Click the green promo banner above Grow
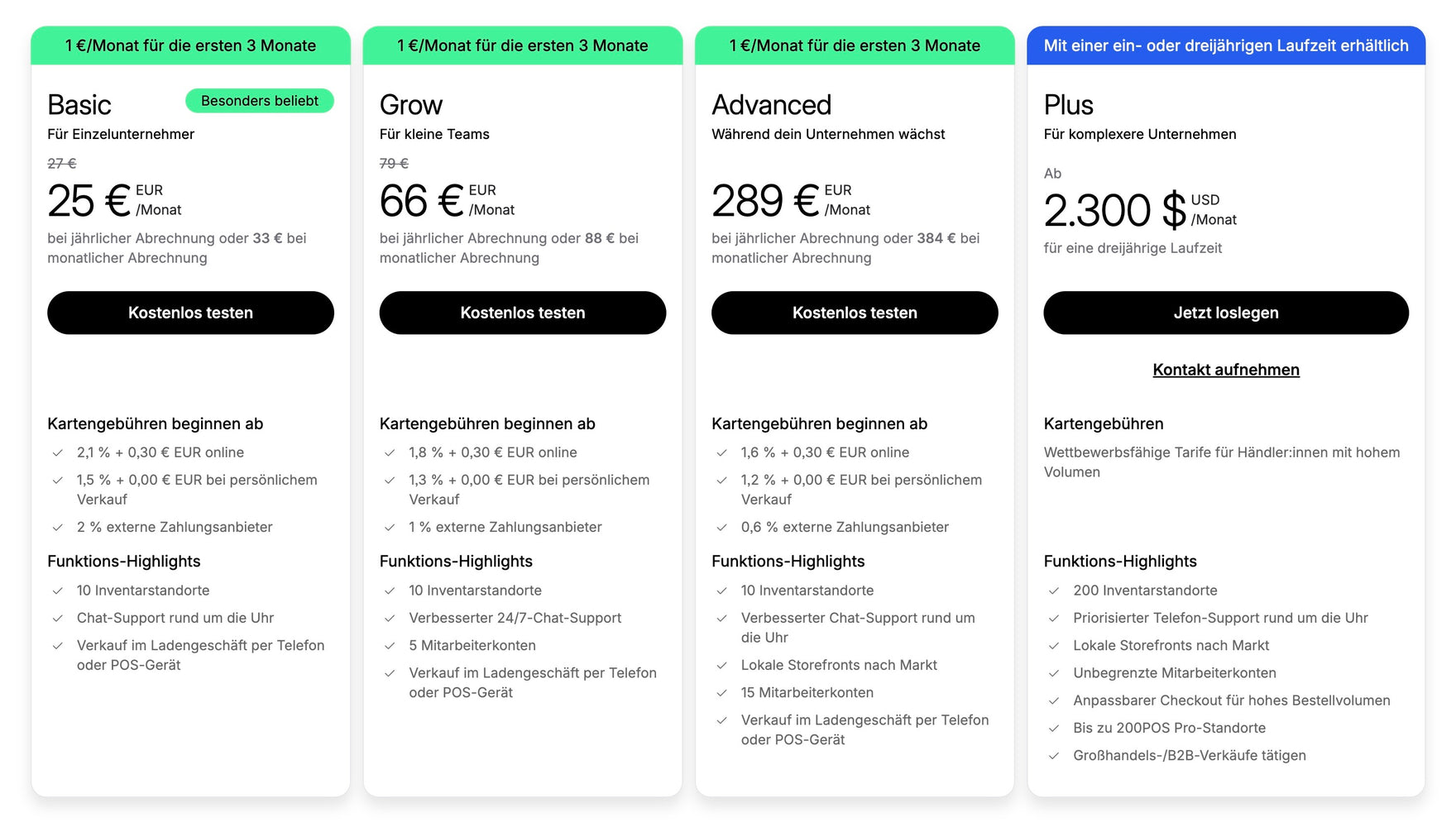 (522, 45)
